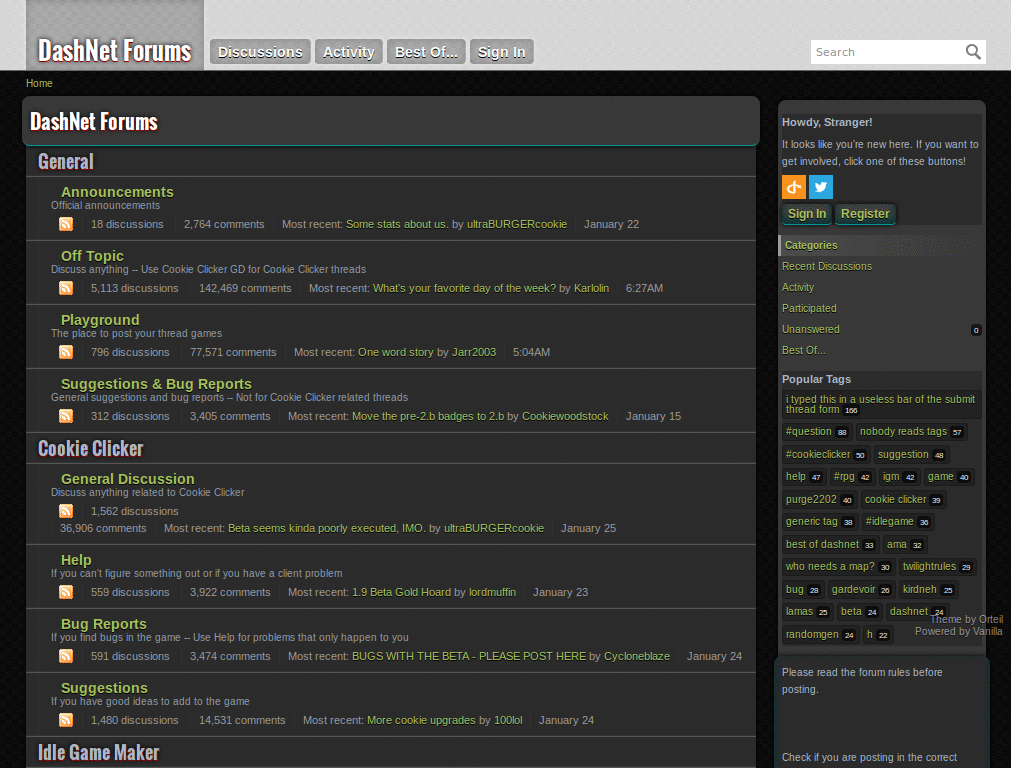
Task: Click the Home breadcrumb link
Action: tap(39, 83)
